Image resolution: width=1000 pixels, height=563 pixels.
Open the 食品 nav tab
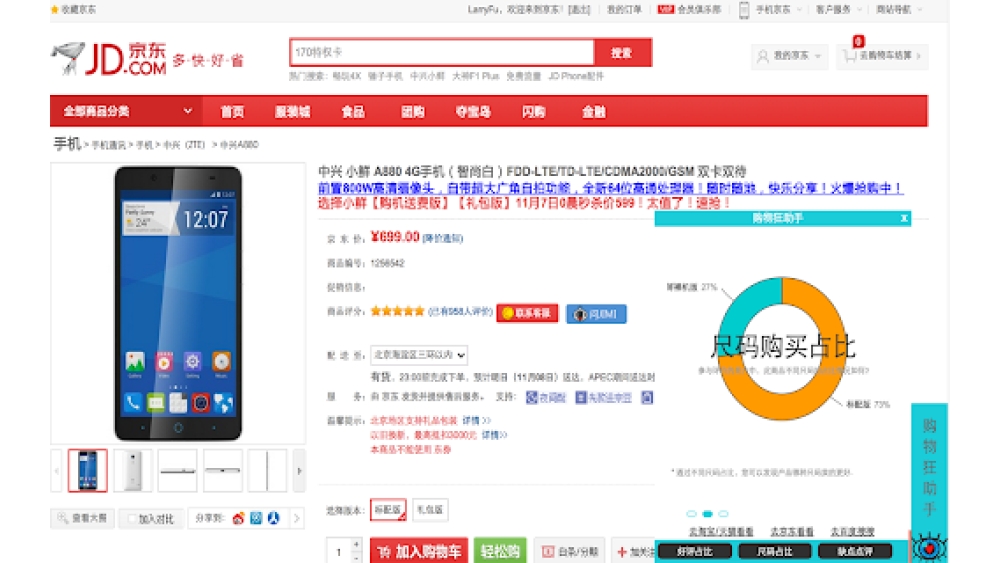click(x=353, y=112)
